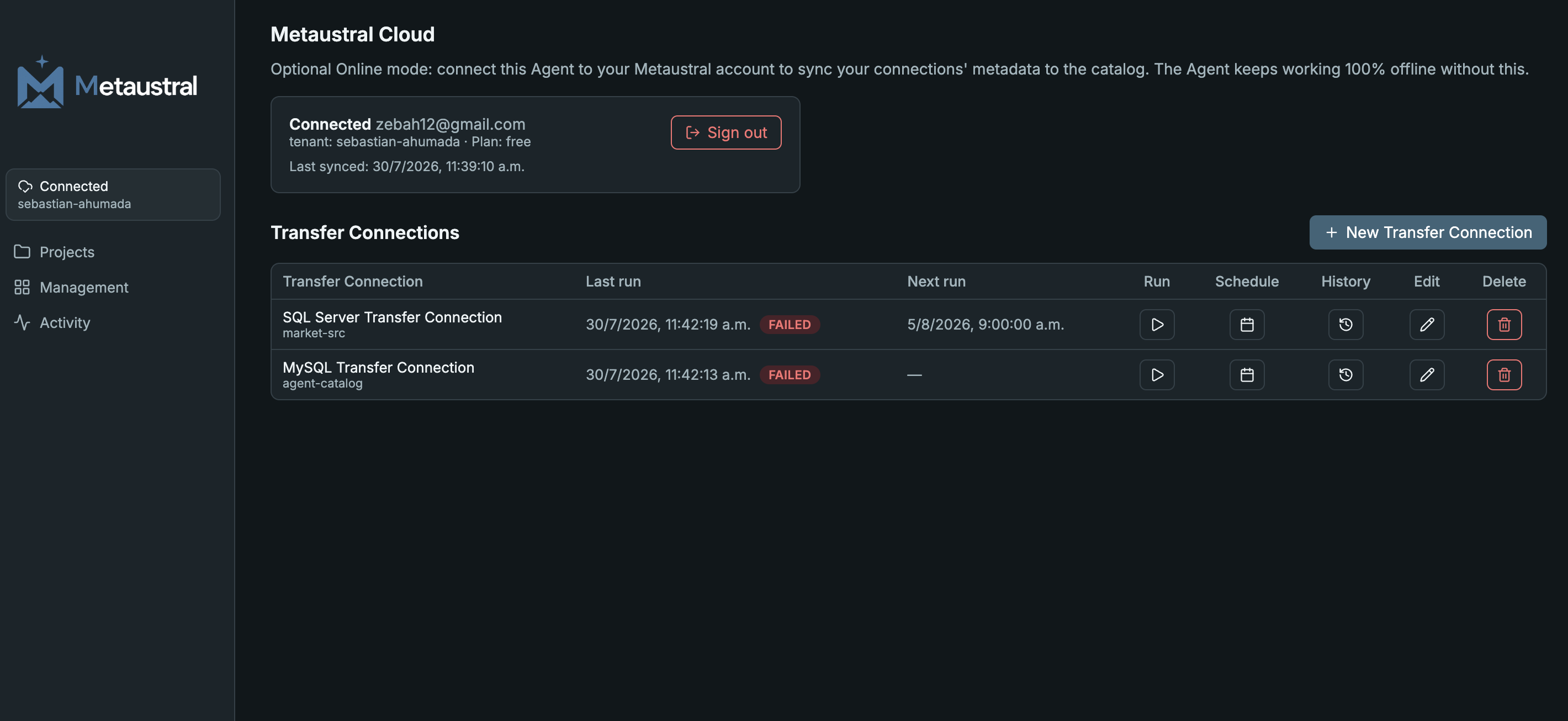Click the Metaustral logo

click(107, 82)
